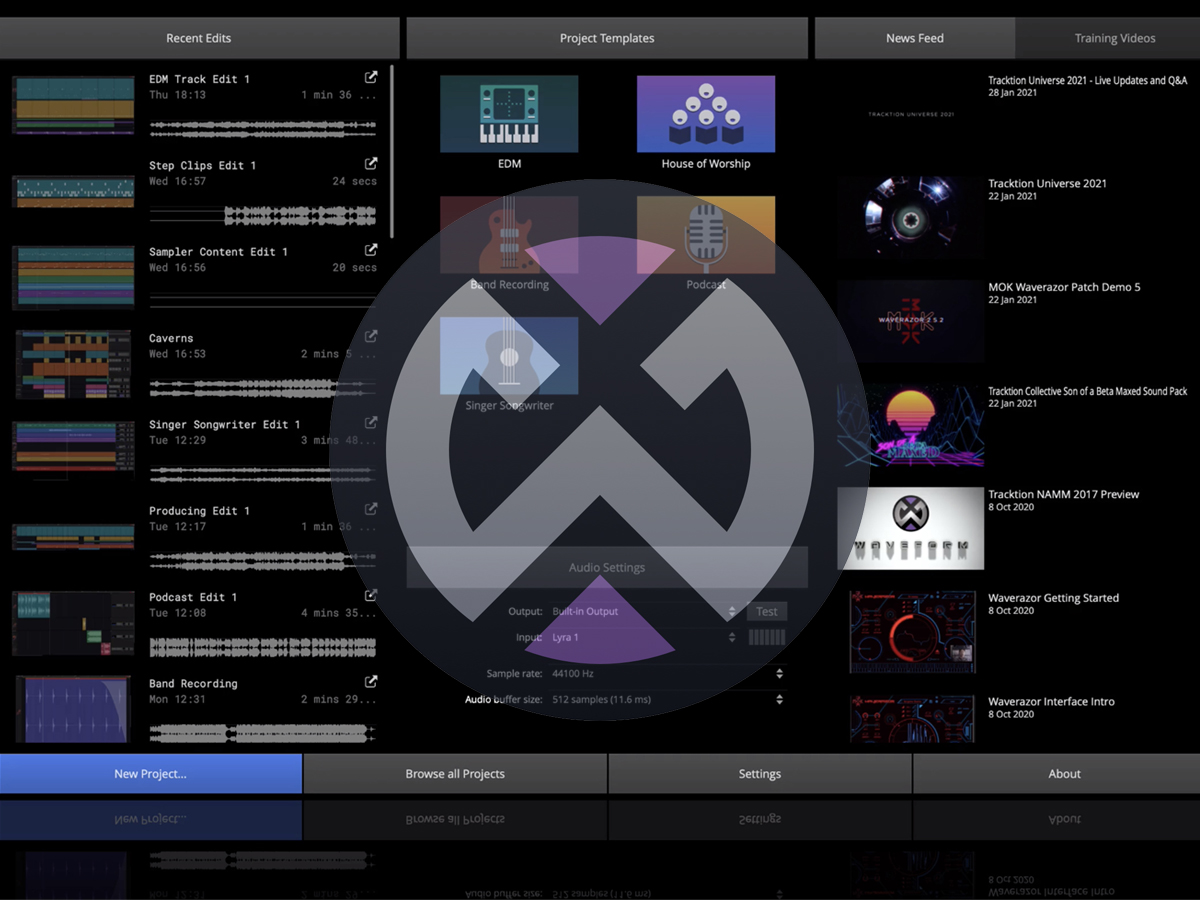Open the House of Worship template
Image resolution: width=1200 pixels, height=900 pixels.
tap(705, 114)
